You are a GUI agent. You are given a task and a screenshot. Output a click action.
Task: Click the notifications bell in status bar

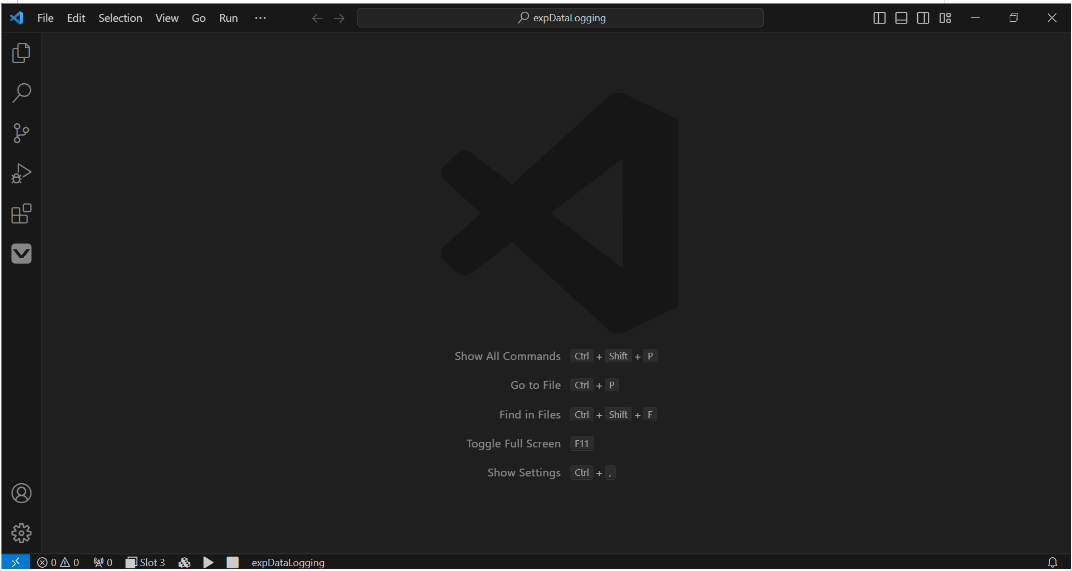[1052, 562]
